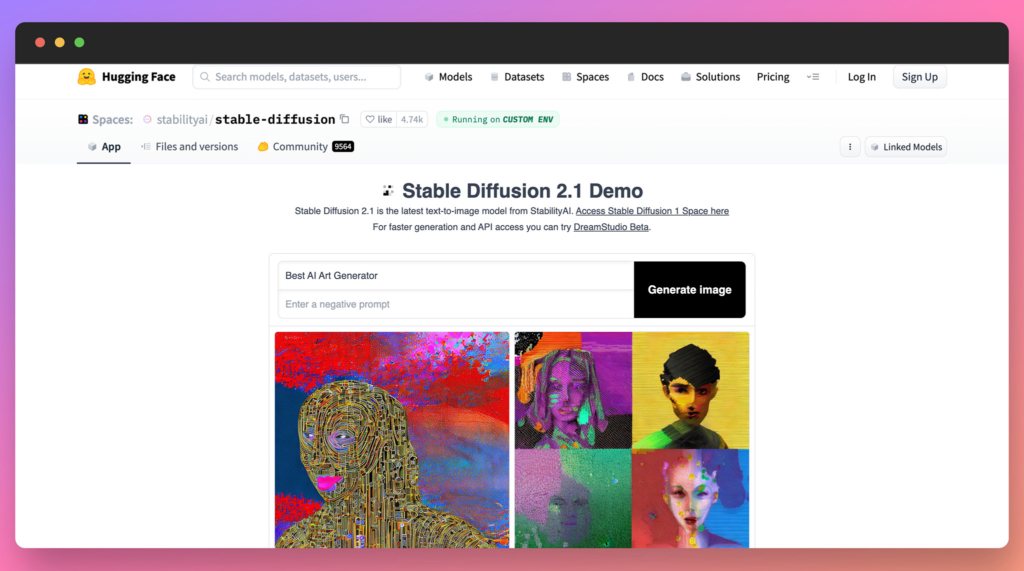1024x571 pixels.
Task: Follow Access Stable Diffusion 1 Space link
Action: tap(652, 211)
